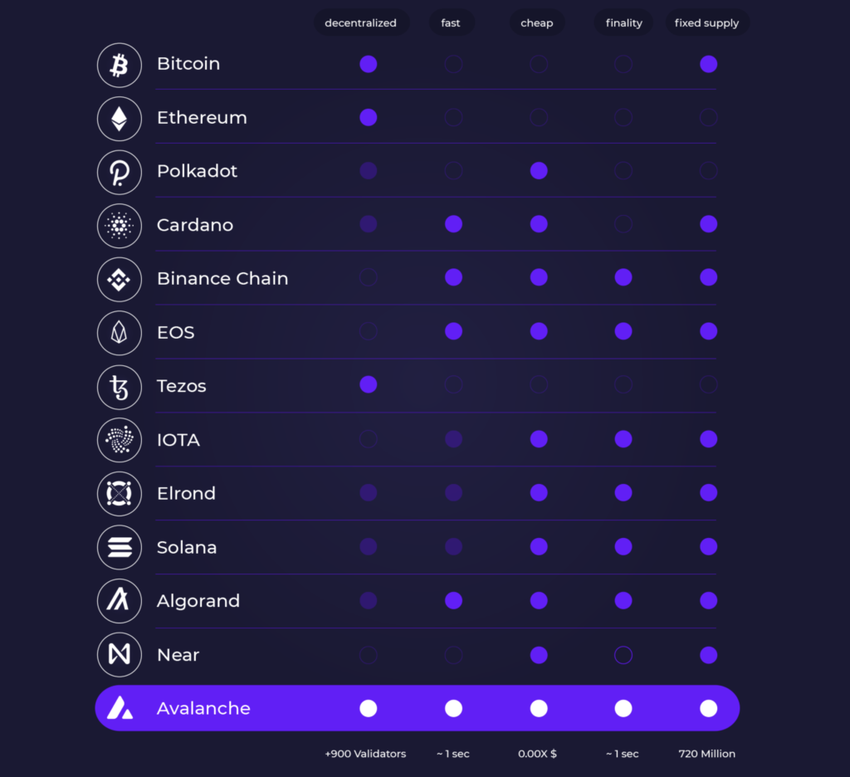Image resolution: width=850 pixels, height=777 pixels.
Task: Click the Tezos logo icon
Action: [119, 387]
